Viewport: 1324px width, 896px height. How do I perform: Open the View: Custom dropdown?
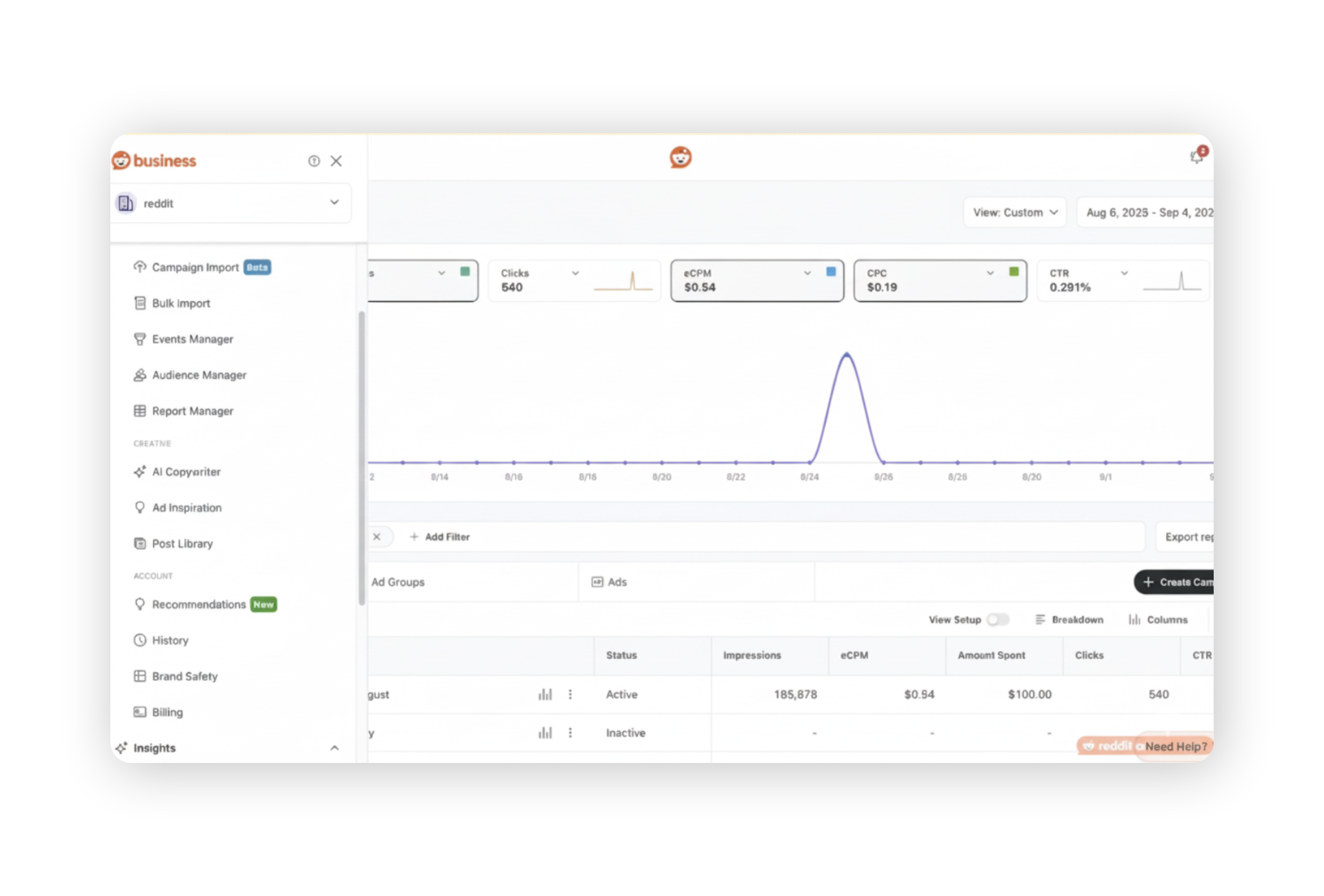tap(1014, 212)
